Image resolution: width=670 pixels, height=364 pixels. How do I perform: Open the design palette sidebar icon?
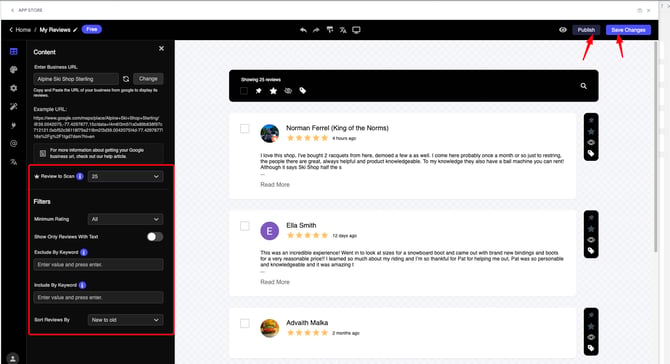(x=14, y=70)
